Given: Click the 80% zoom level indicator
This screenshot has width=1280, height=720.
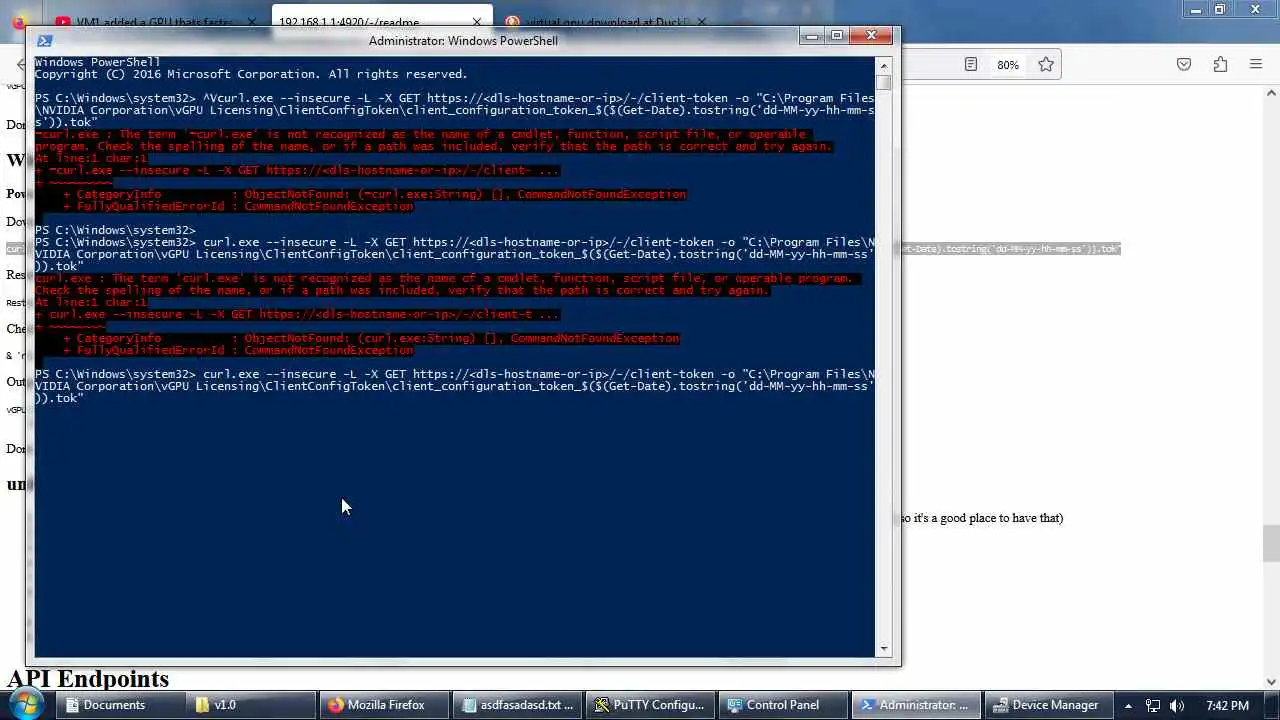Looking at the screenshot, I should [1007, 65].
